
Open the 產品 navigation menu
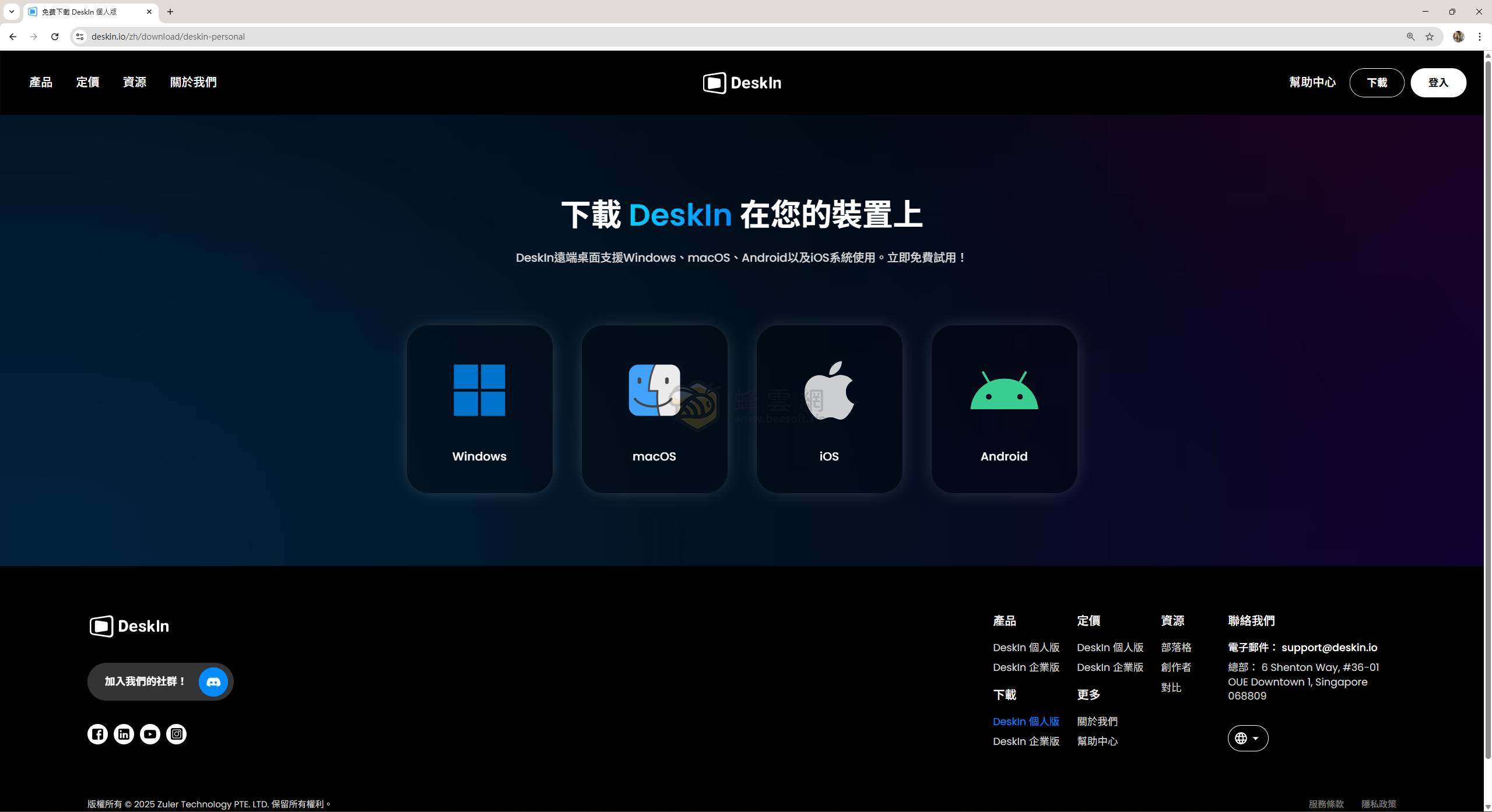tap(41, 82)
